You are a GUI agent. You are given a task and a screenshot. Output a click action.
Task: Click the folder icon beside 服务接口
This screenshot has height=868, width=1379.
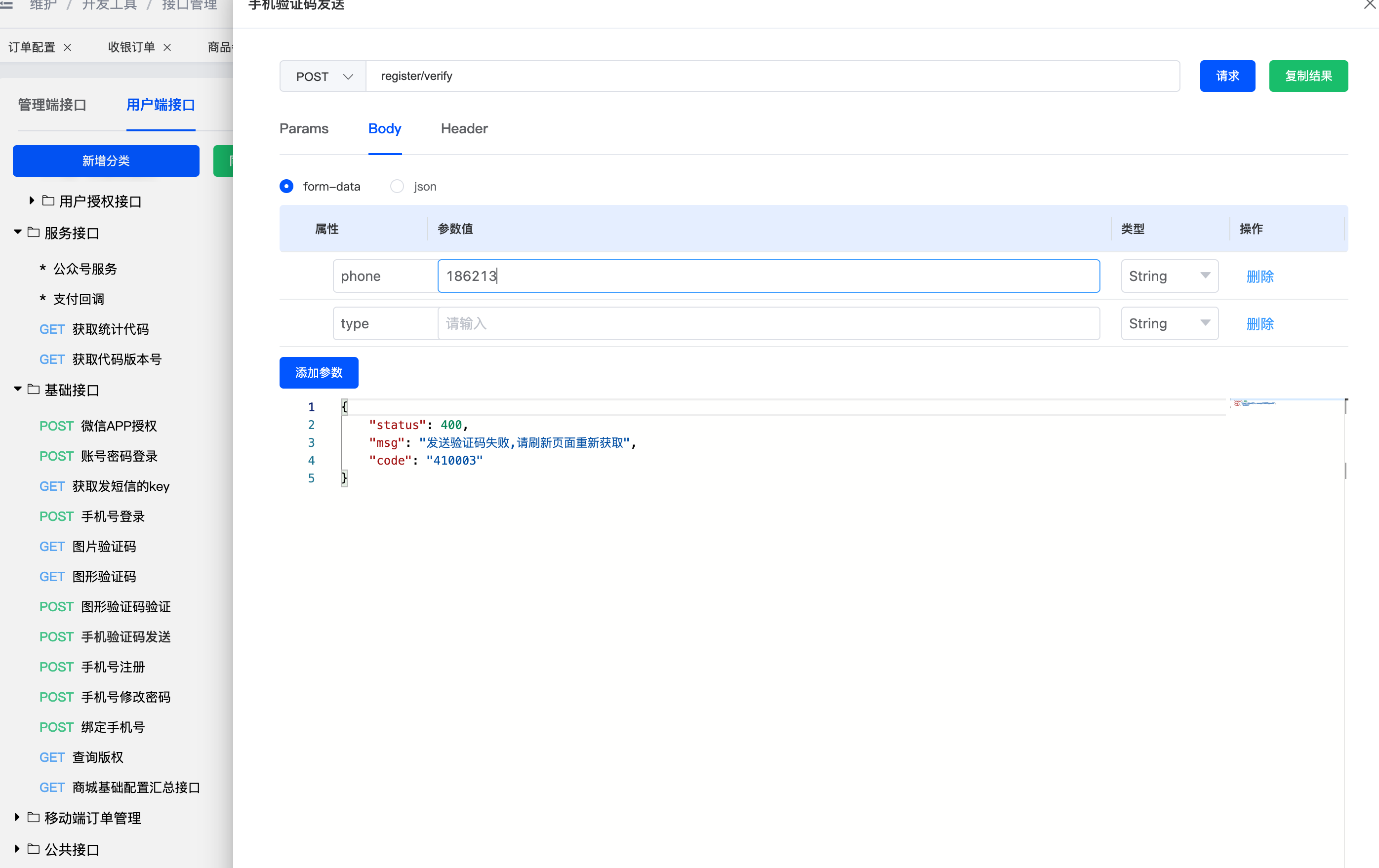[x=34, y=233]
